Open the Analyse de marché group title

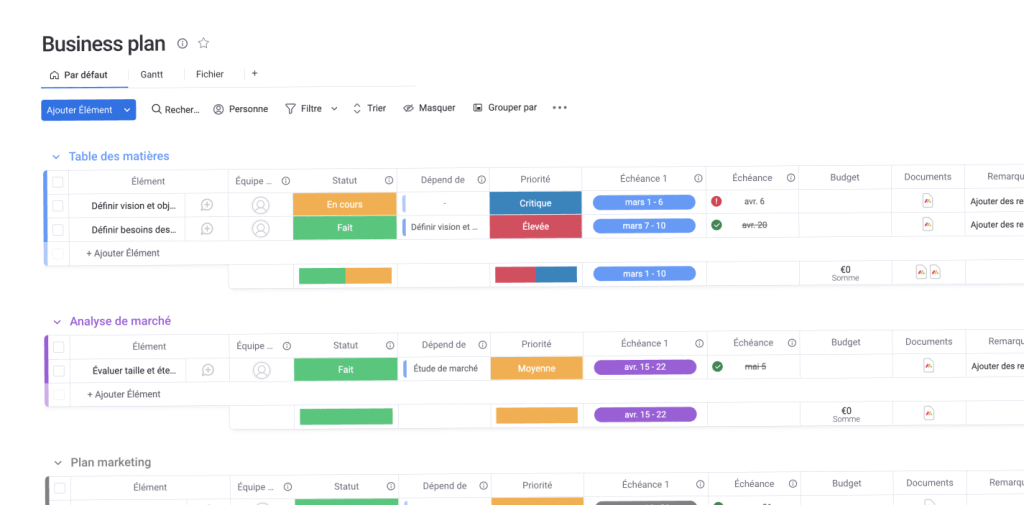120,321
